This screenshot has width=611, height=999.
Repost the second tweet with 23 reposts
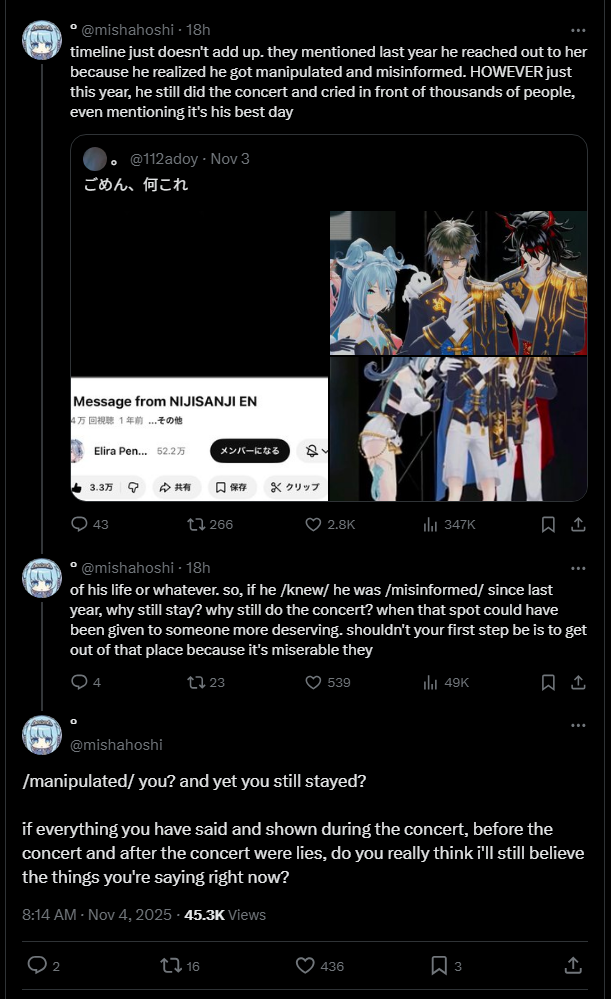[206, 682]
